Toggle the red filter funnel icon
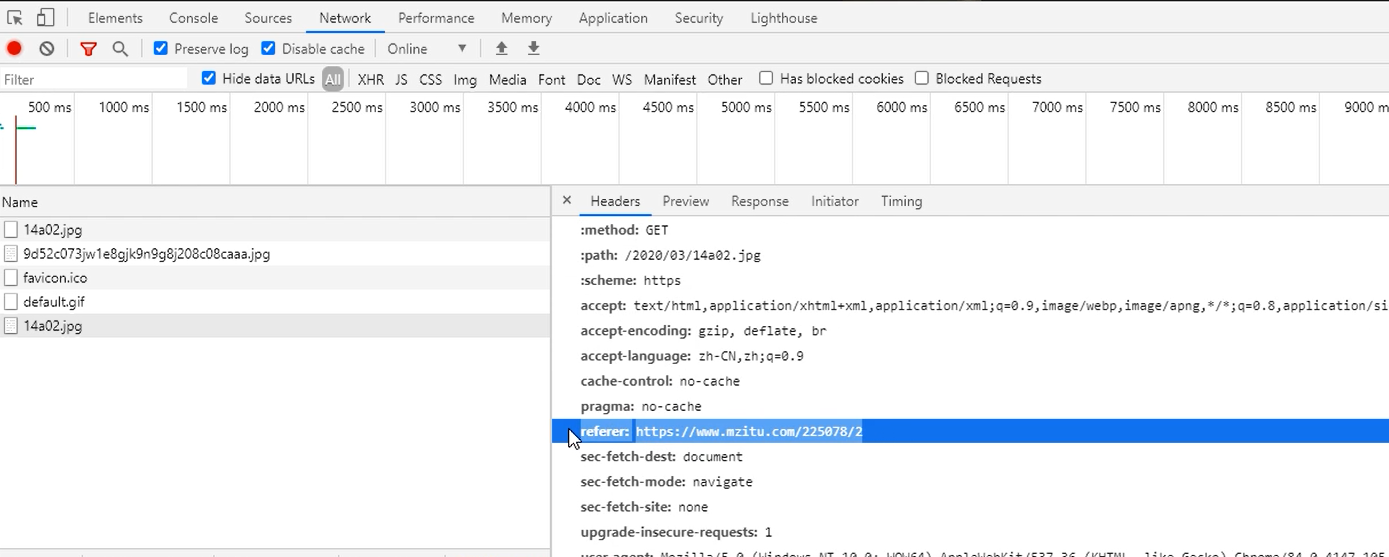This screenshot has width=1389, height=557. click(89, 49)
